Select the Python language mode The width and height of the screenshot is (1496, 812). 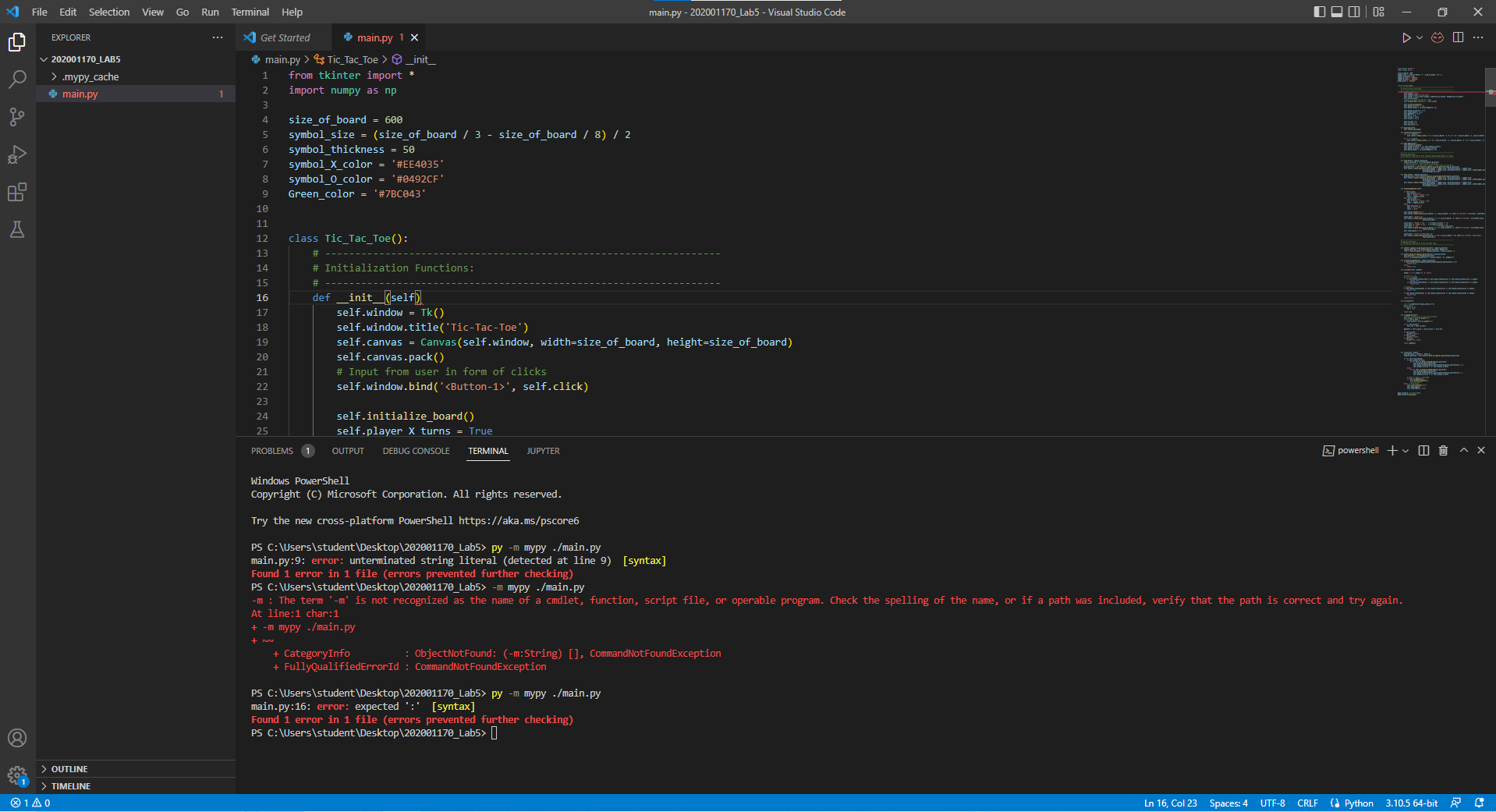pos(1358,803)
